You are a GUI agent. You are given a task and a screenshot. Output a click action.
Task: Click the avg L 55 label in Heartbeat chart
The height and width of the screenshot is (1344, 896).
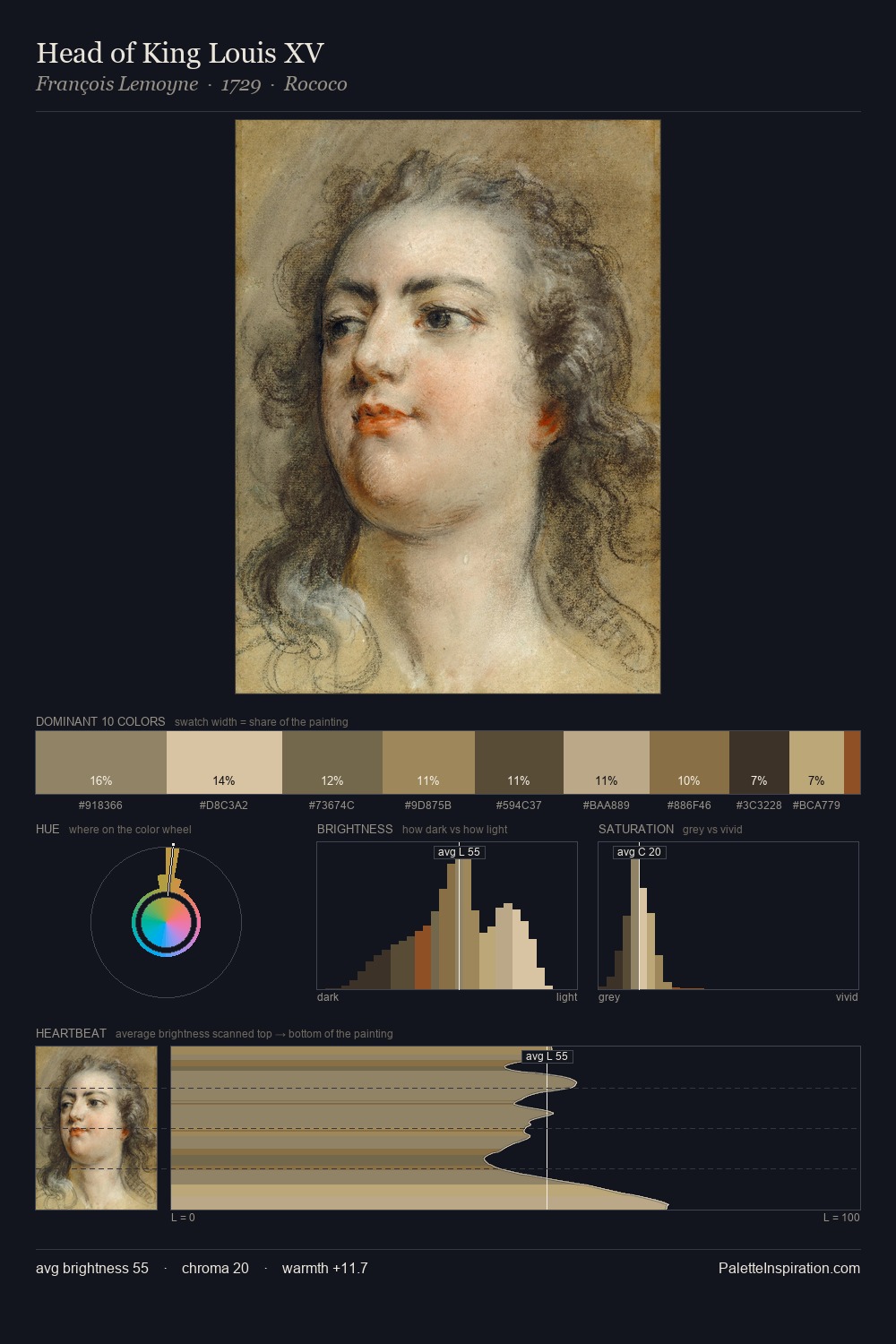[x=547, y=1056]
